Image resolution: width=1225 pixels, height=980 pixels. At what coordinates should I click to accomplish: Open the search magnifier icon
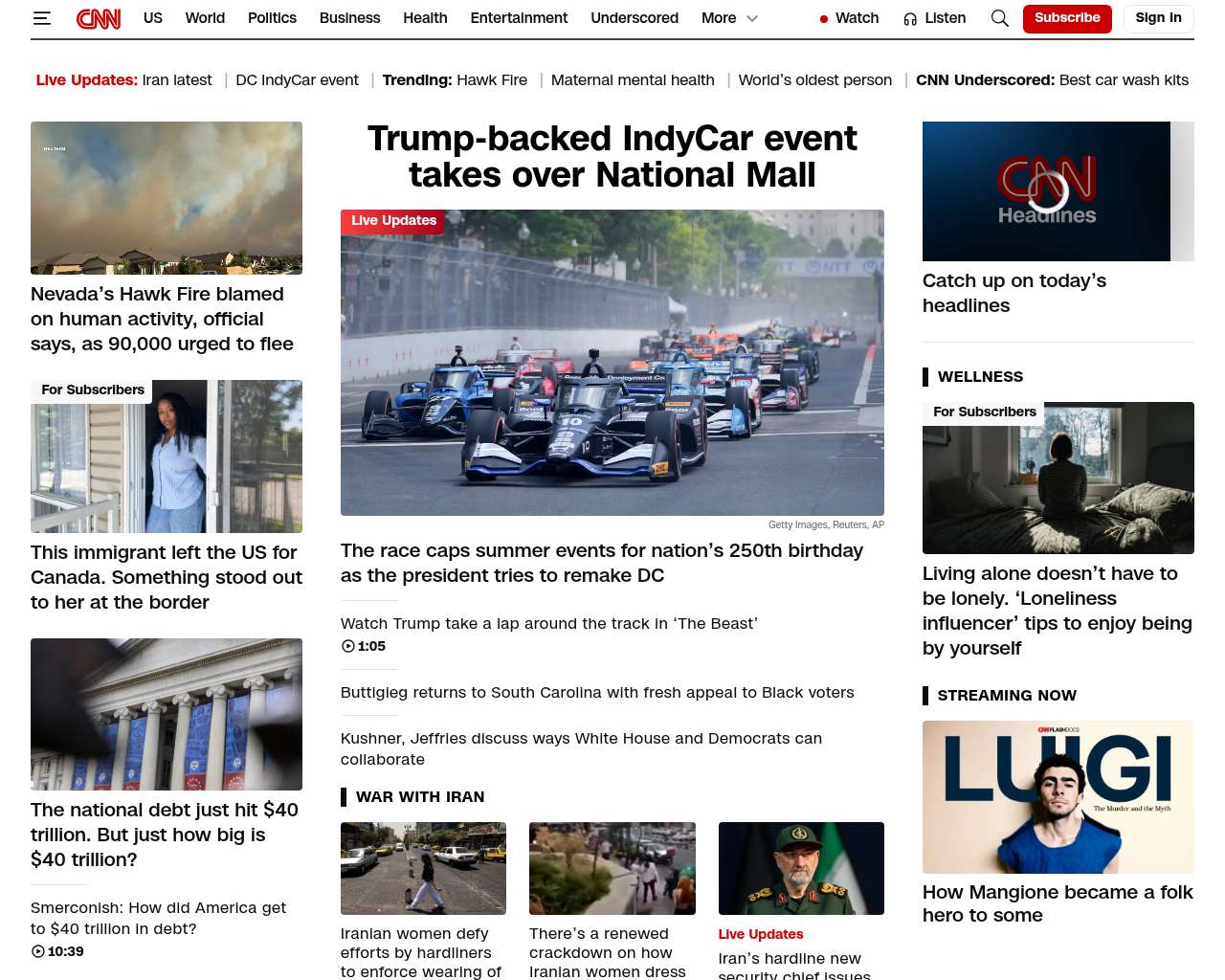tap(1000, 18)
